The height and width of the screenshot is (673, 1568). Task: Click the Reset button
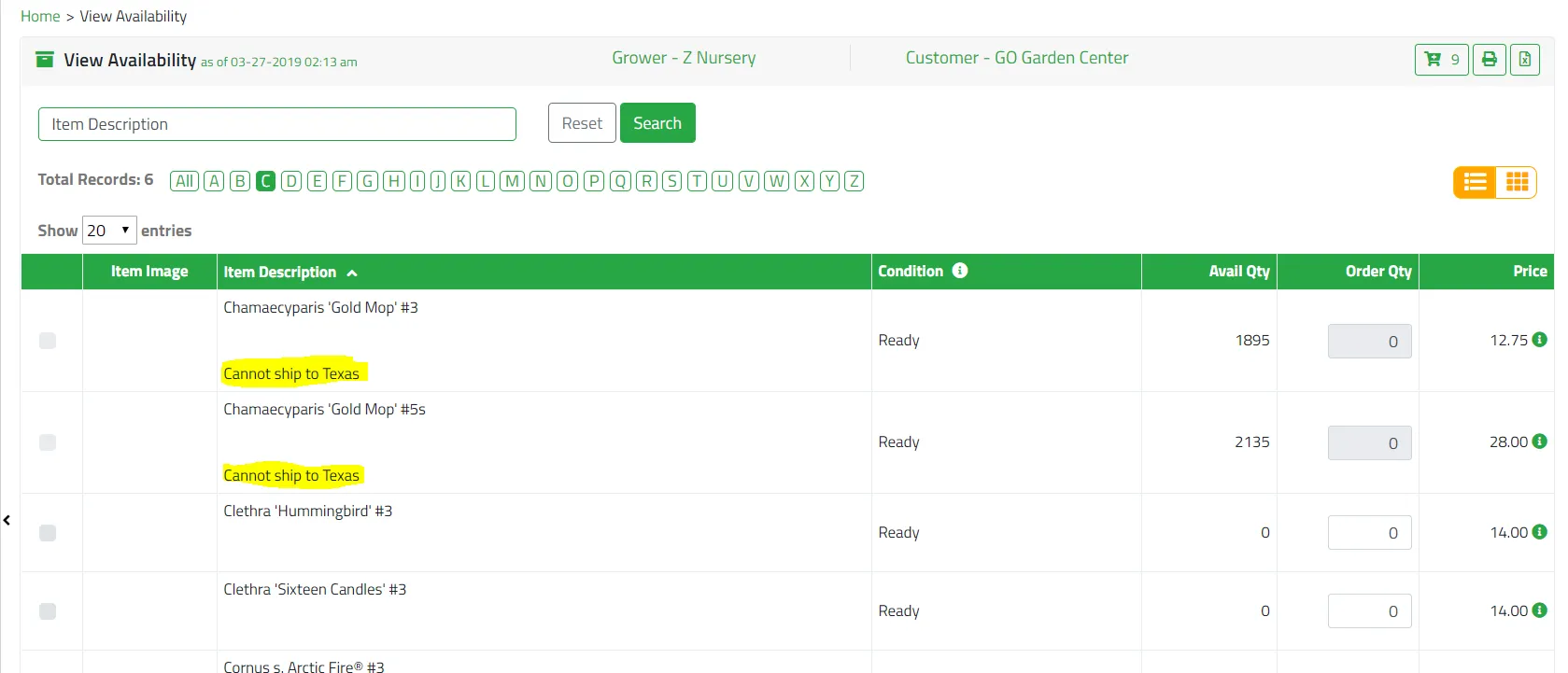[582, 123]
